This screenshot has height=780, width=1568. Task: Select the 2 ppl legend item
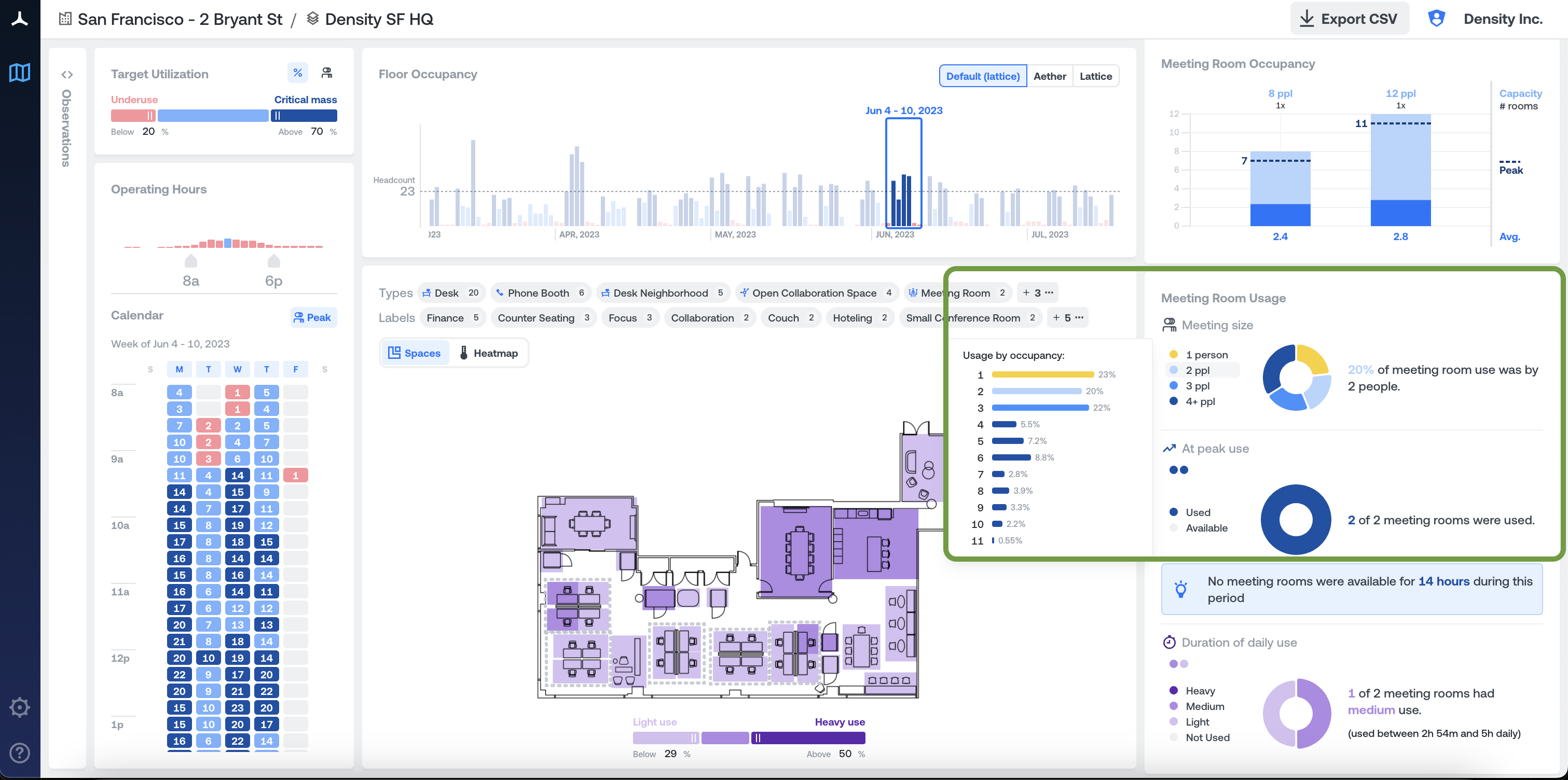1202,370
